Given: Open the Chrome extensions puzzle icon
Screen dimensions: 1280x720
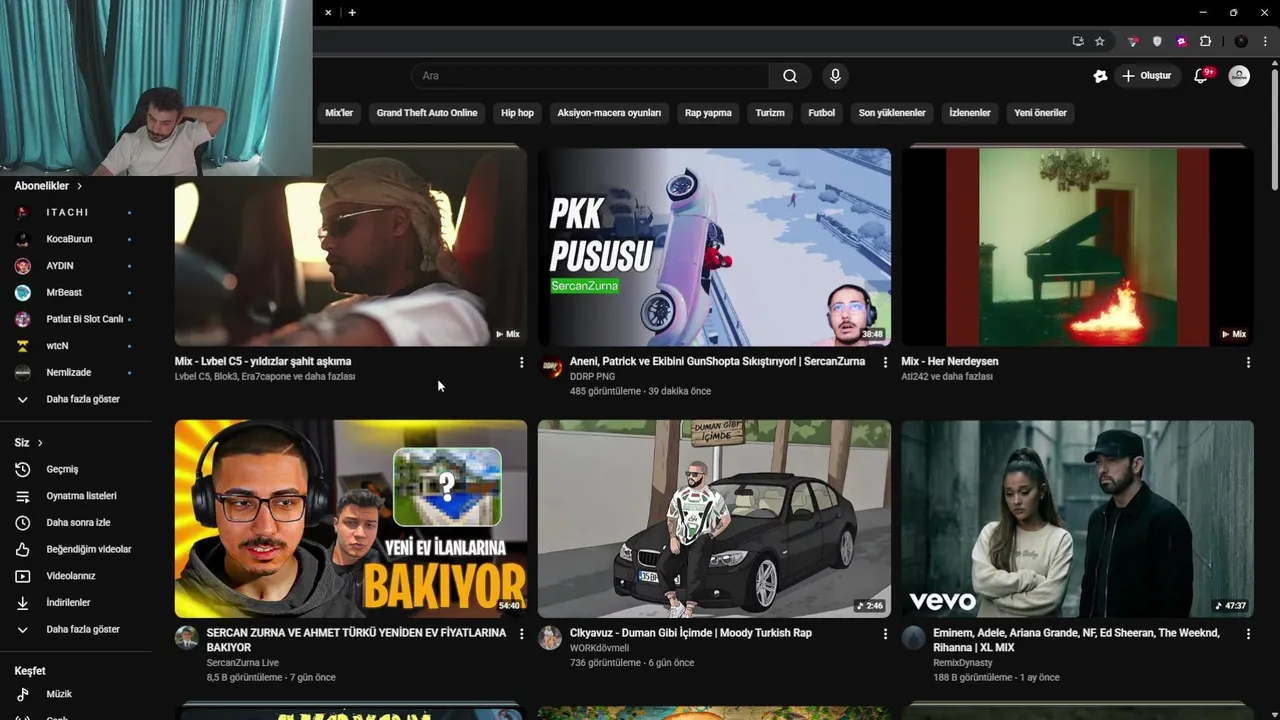Looking at the screenshot, I should (x=1205, y=41).
